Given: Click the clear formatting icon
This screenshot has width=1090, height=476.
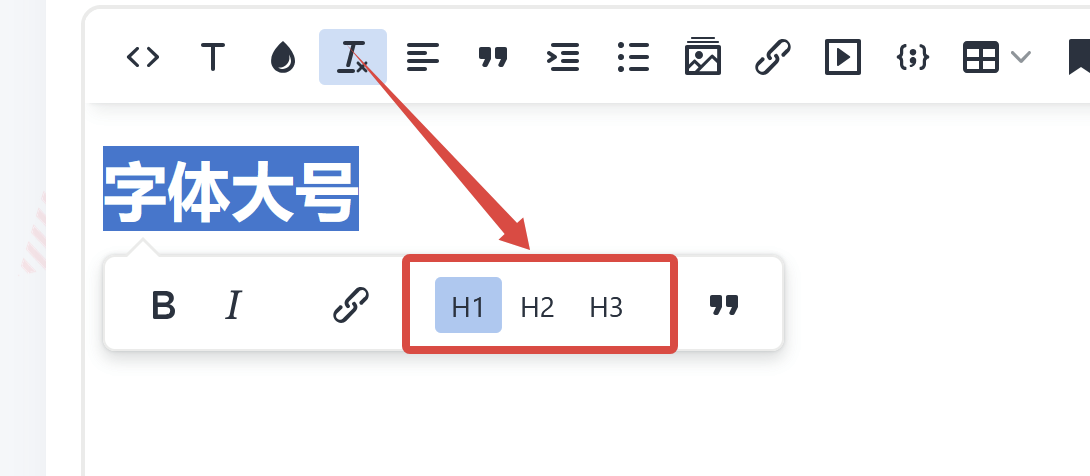Looking at the screenshot, I should 352,57.
